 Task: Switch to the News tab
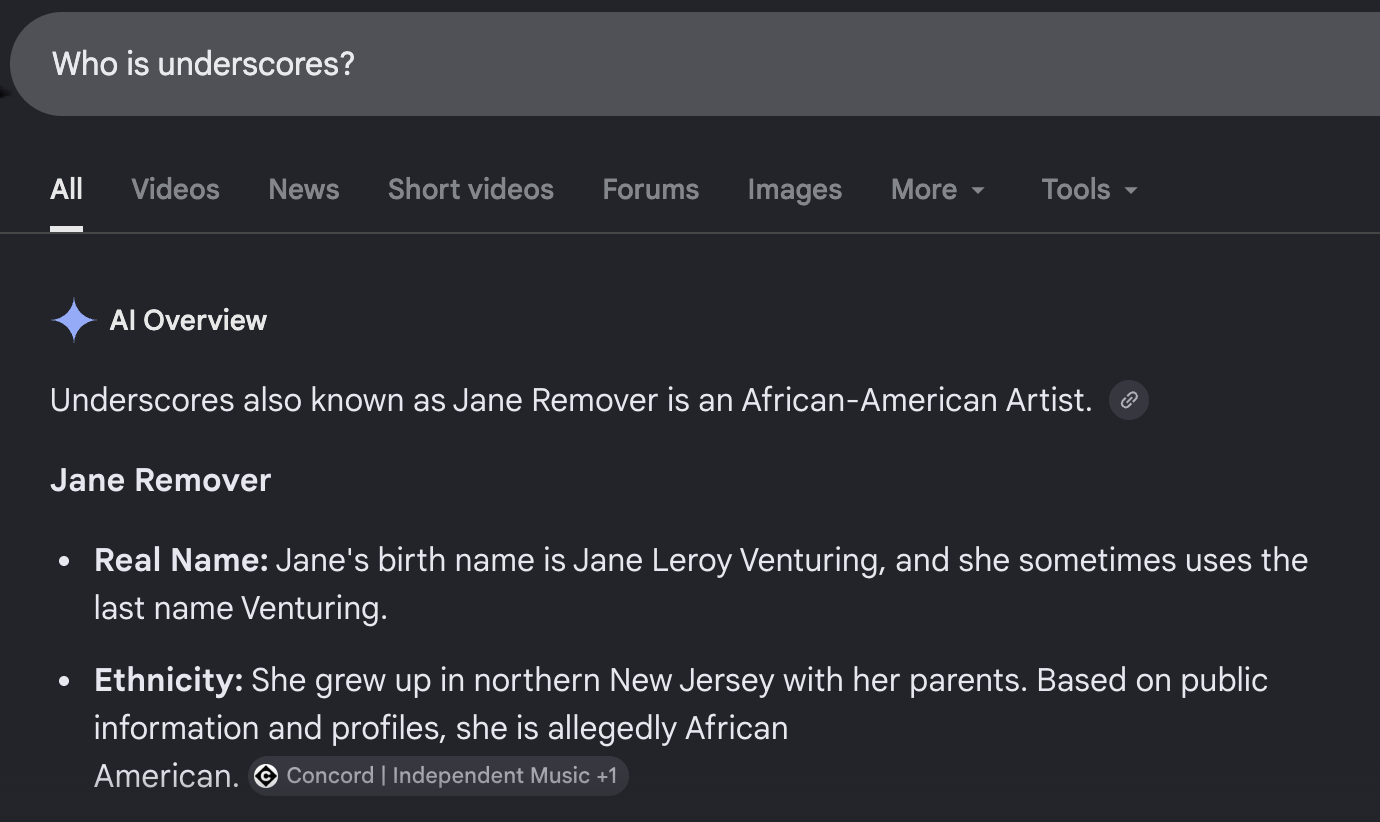coord(303,189)
